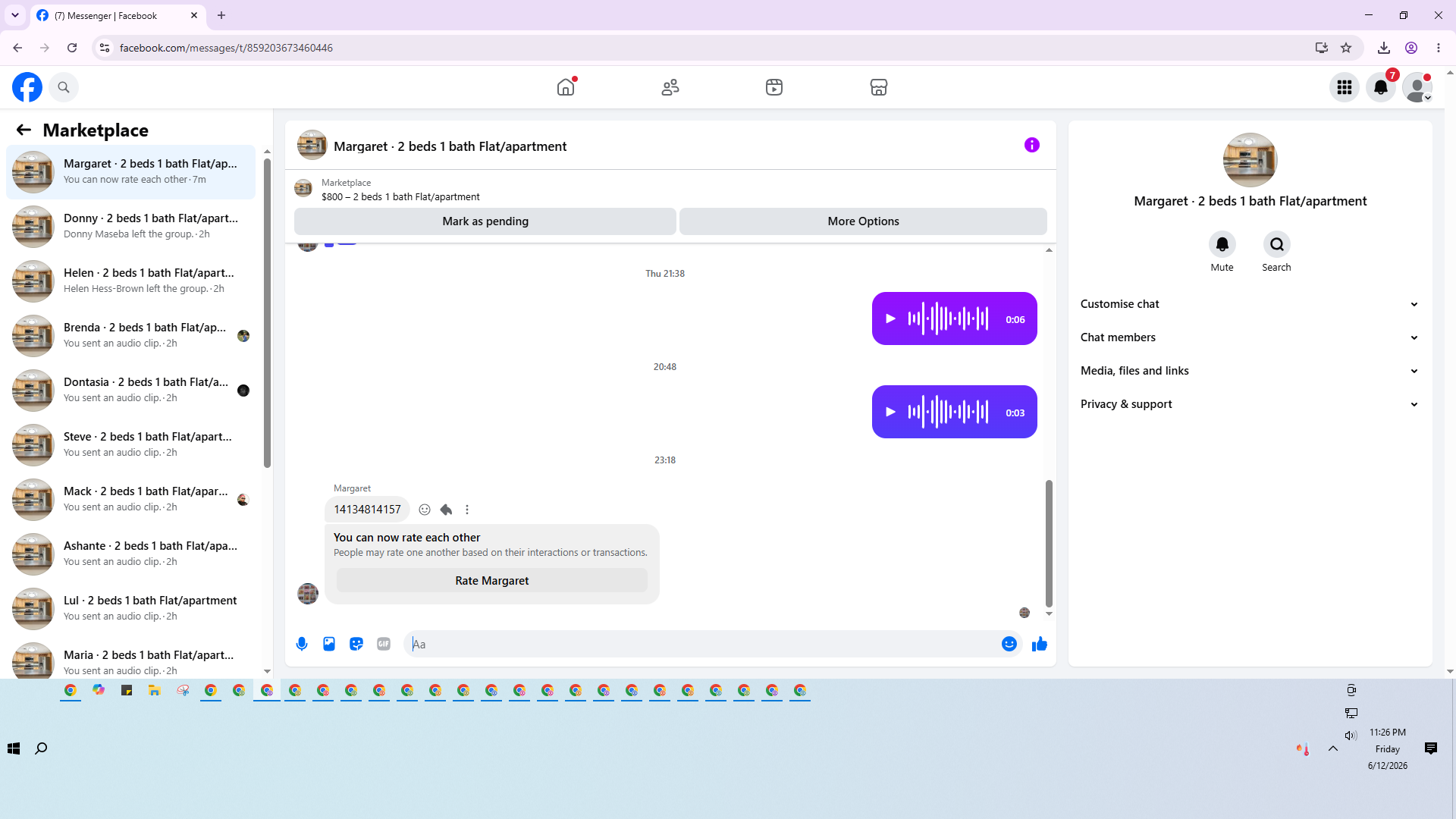
Task: Open the Windows notification center
Action: [x=1431, y=748]
